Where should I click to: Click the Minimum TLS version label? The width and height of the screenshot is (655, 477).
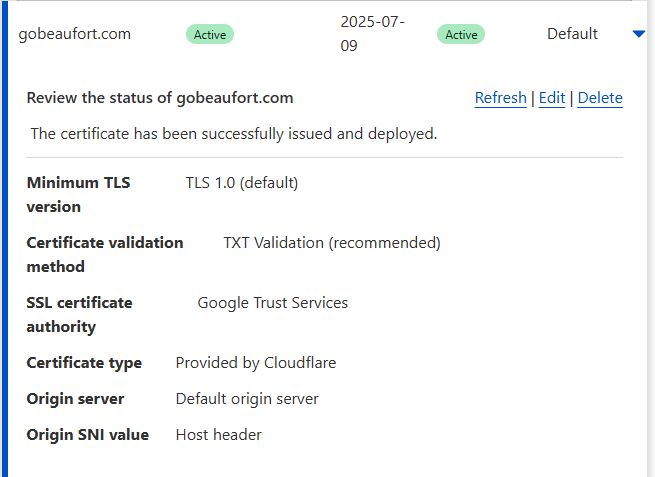[x=79, y=195]
